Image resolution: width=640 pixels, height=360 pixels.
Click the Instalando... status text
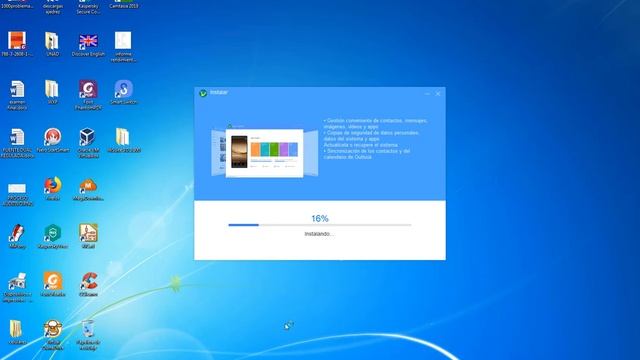(x=319, y=234)
